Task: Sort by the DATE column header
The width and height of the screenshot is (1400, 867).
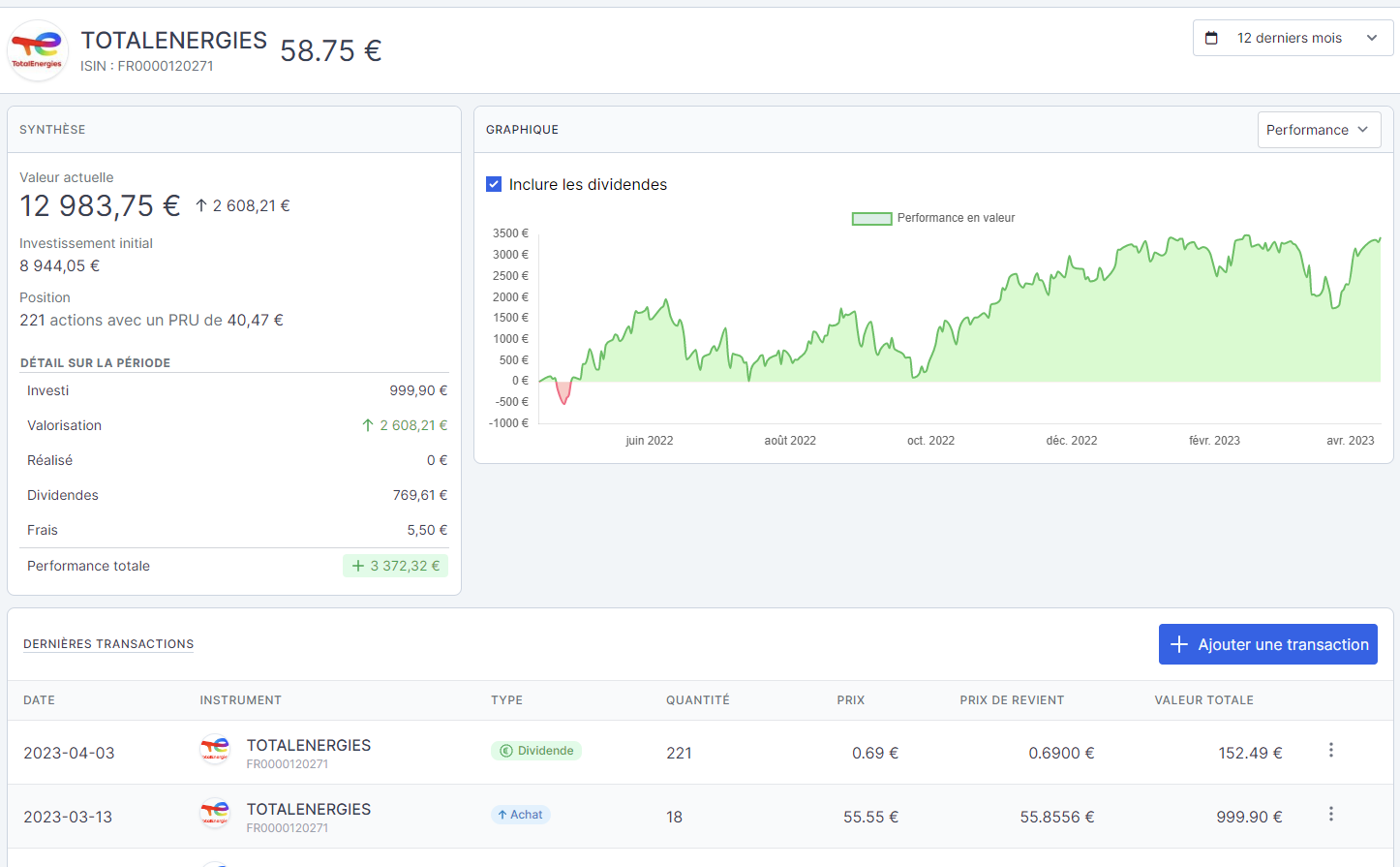Action: (39, 700)
